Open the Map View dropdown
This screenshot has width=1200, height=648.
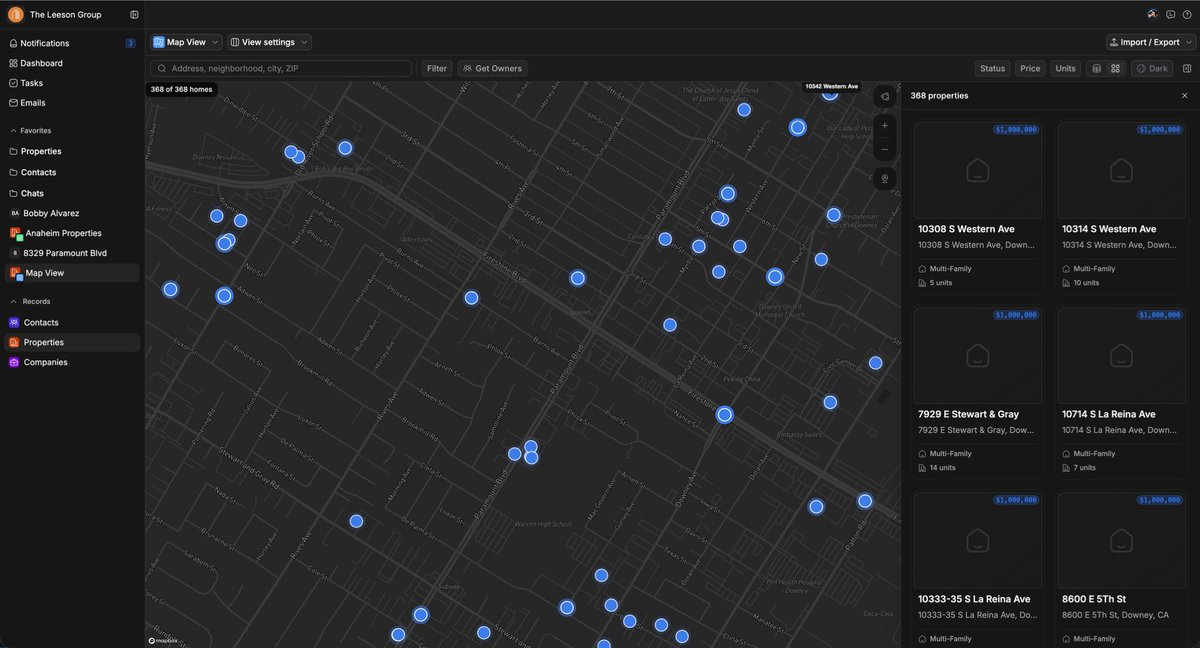coord(187,42)
